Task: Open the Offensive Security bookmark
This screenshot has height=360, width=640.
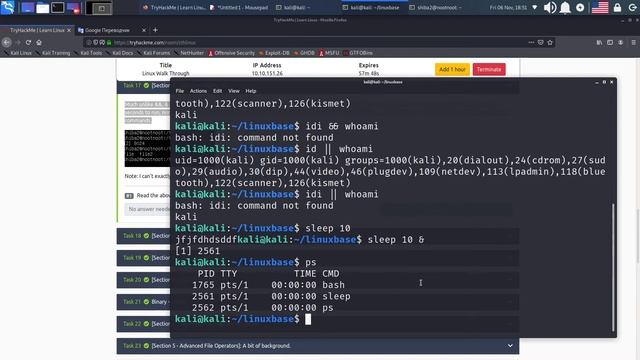Action: click(x=231, y=53)
